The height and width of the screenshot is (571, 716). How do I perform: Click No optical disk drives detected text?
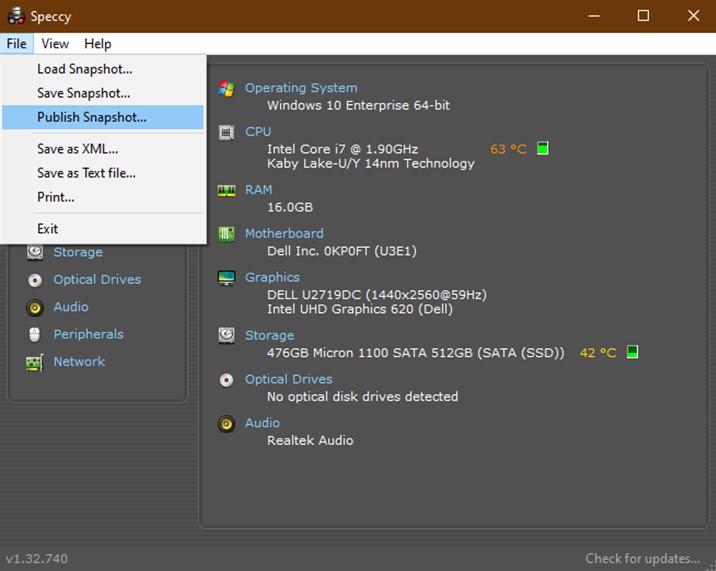pyautogui.click(x=363, y=397)
